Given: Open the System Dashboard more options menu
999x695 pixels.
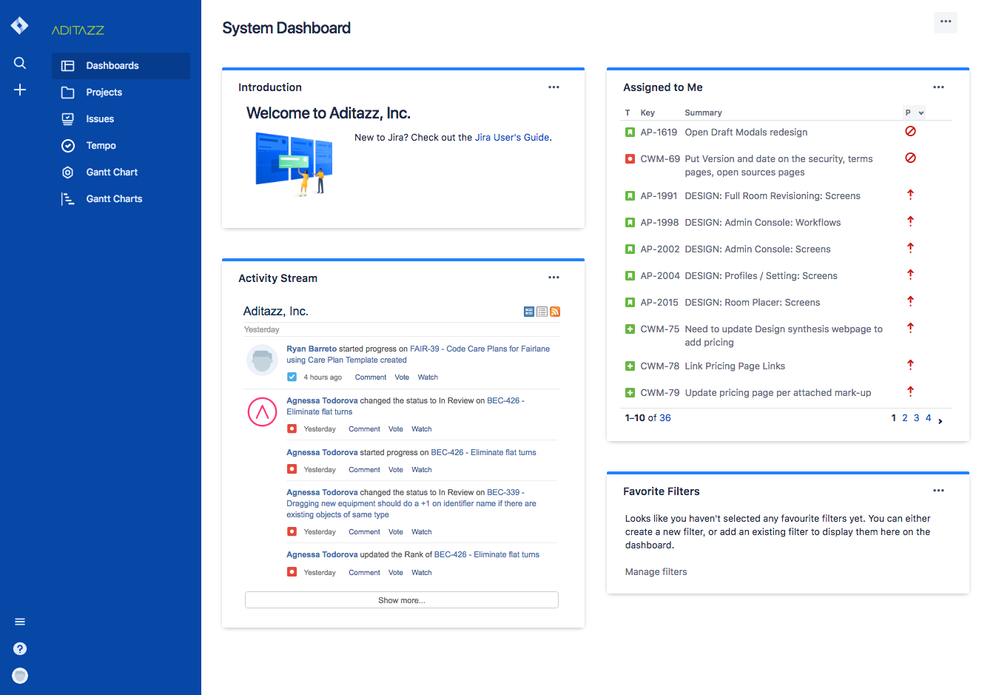Looking at the screenshot, I should click(945, 22).
